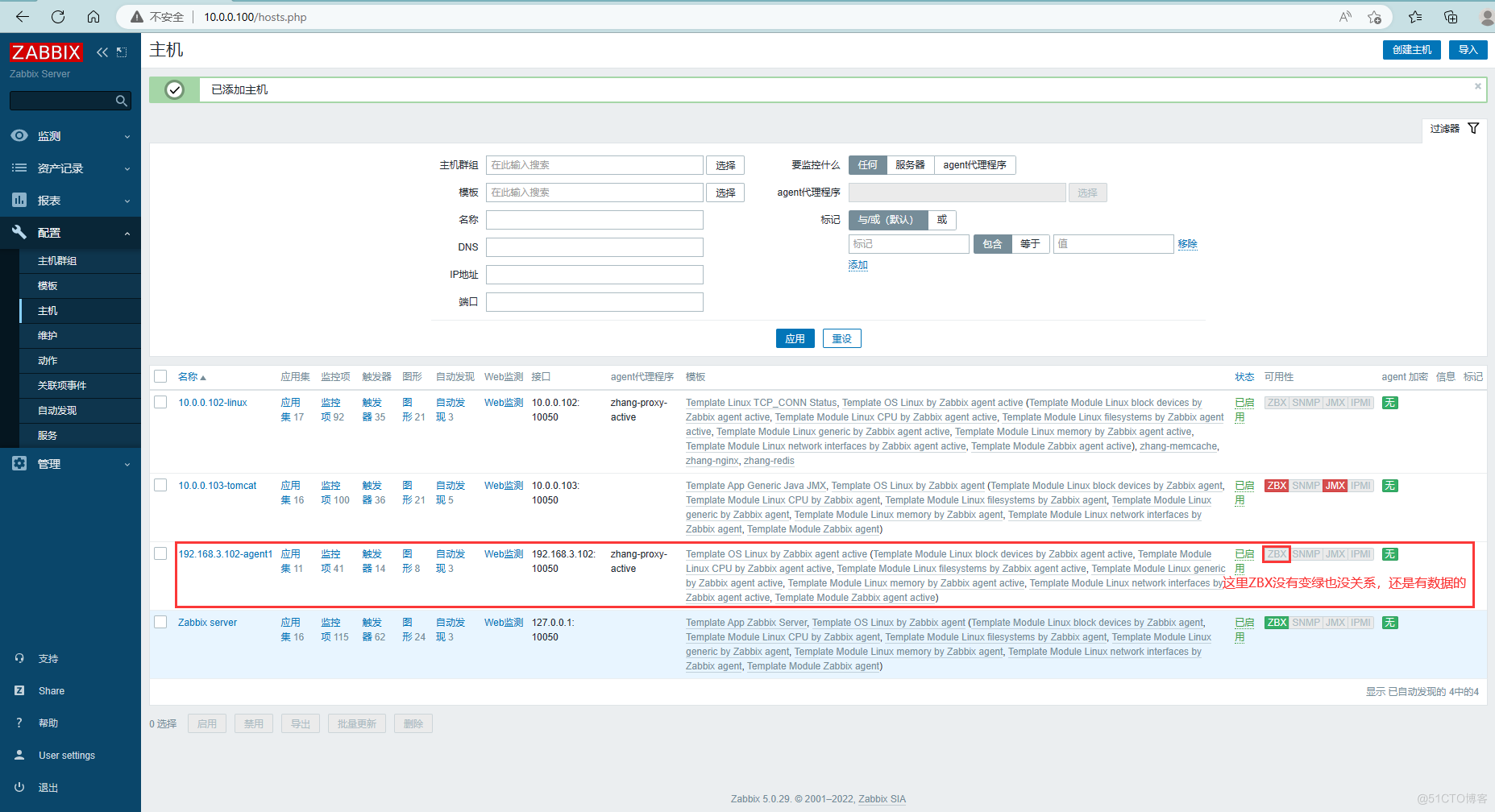Click the headset icon for 支持
This screenshot has height=812, width=1495.
coord(19,658)
